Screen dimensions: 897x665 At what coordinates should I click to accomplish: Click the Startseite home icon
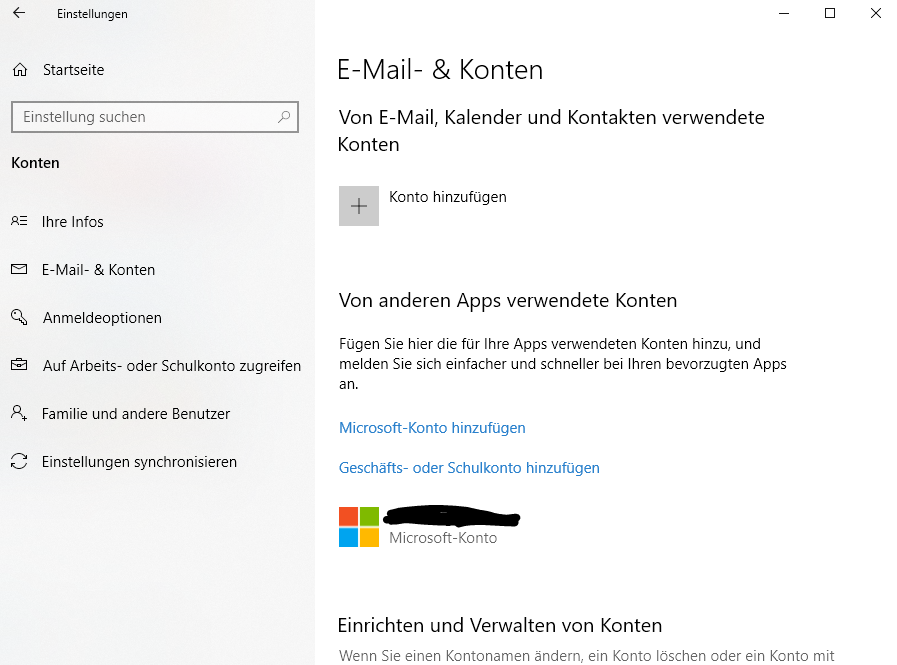tap(19, 70)
